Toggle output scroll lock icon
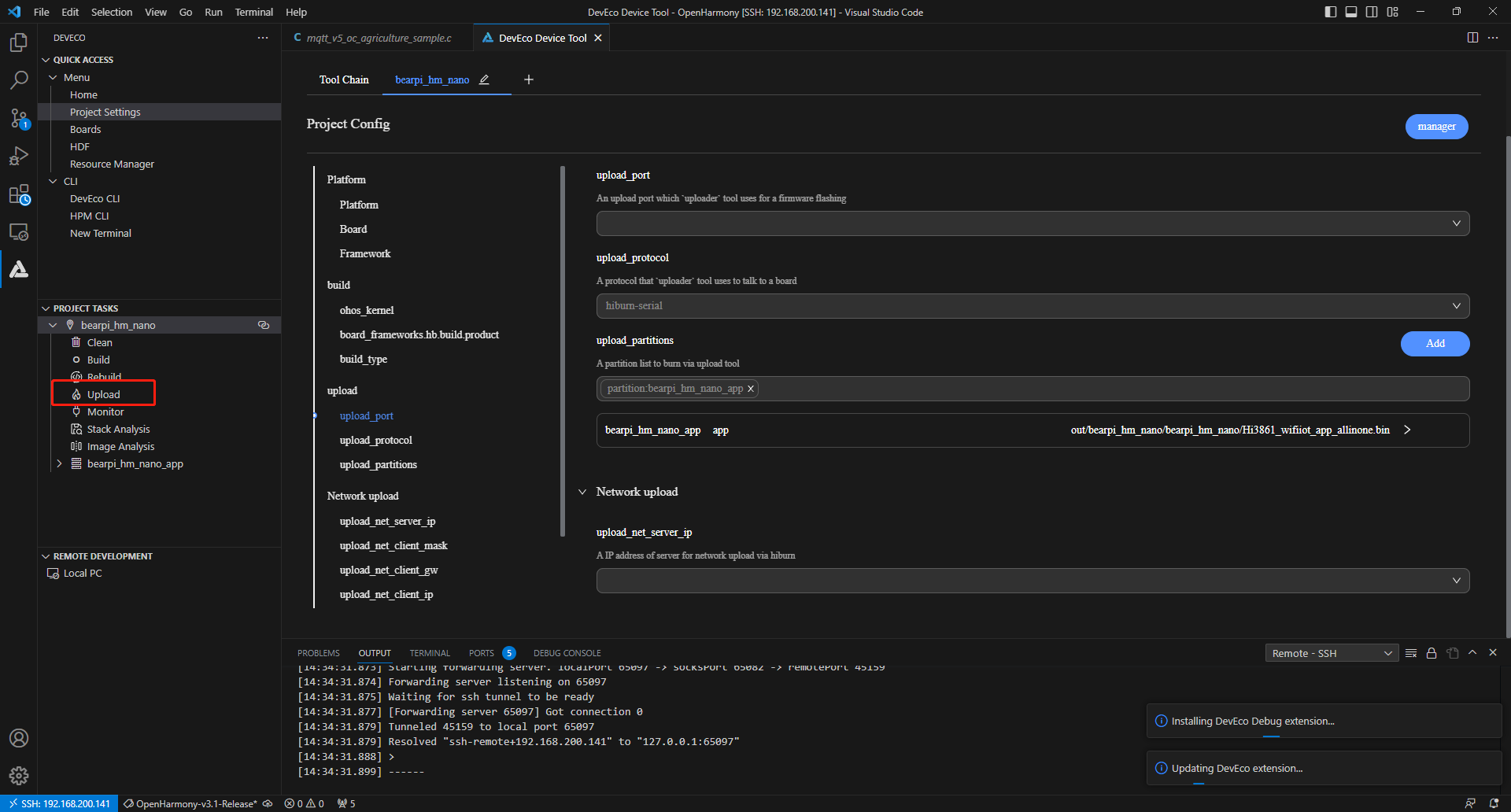The image size is (1511, 812). click(1432, 653)
